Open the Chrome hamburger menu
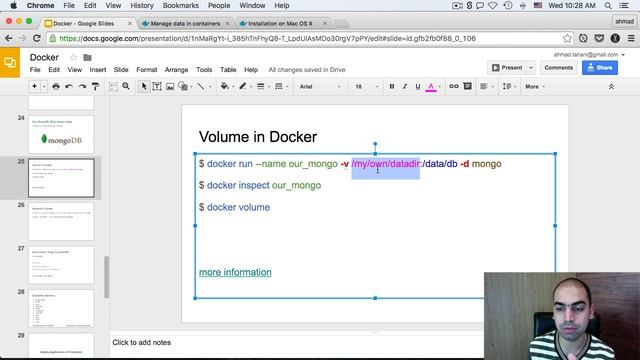The image size is (640, 360). (631, 38)
